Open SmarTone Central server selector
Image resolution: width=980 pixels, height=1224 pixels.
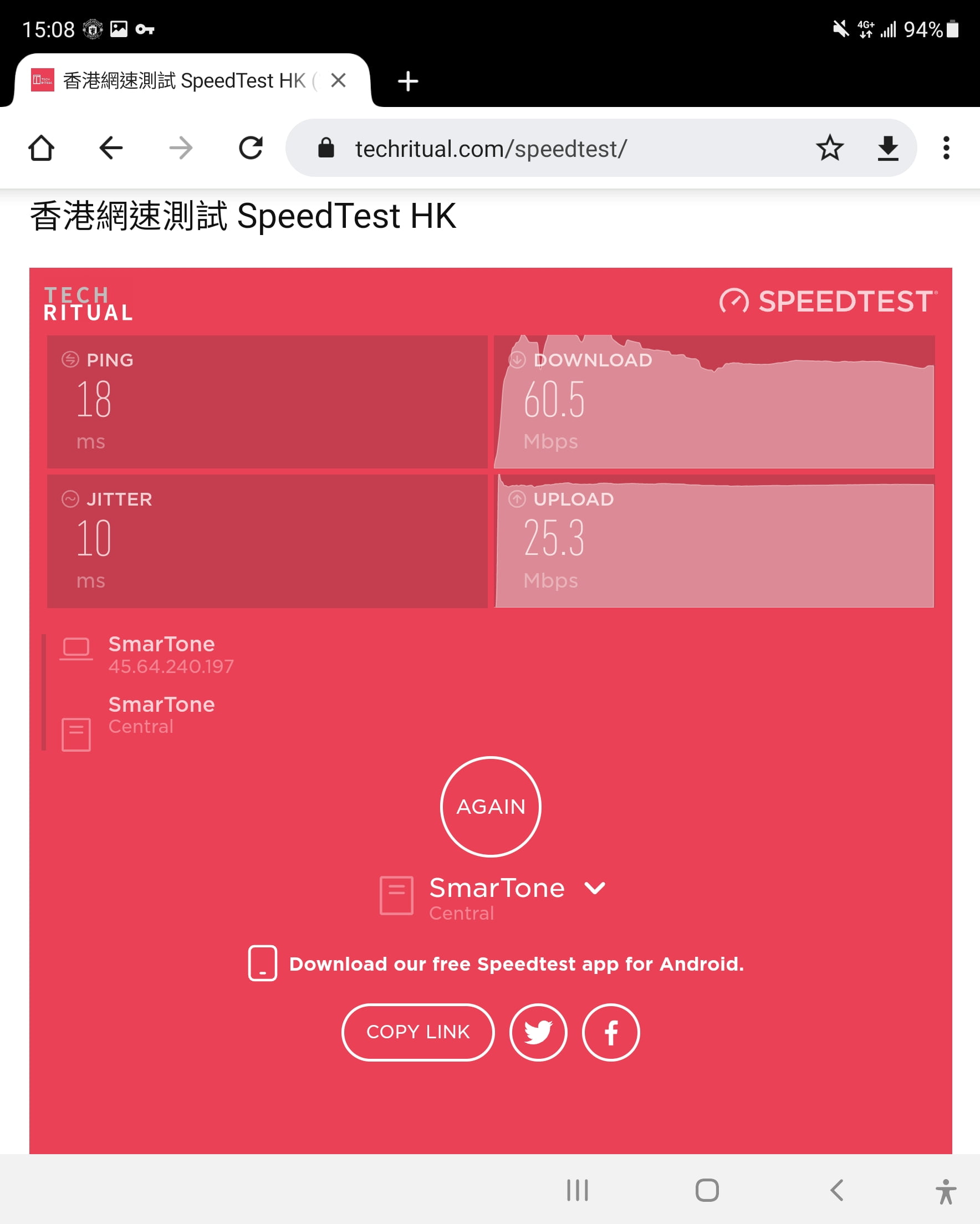pos(493,898)
